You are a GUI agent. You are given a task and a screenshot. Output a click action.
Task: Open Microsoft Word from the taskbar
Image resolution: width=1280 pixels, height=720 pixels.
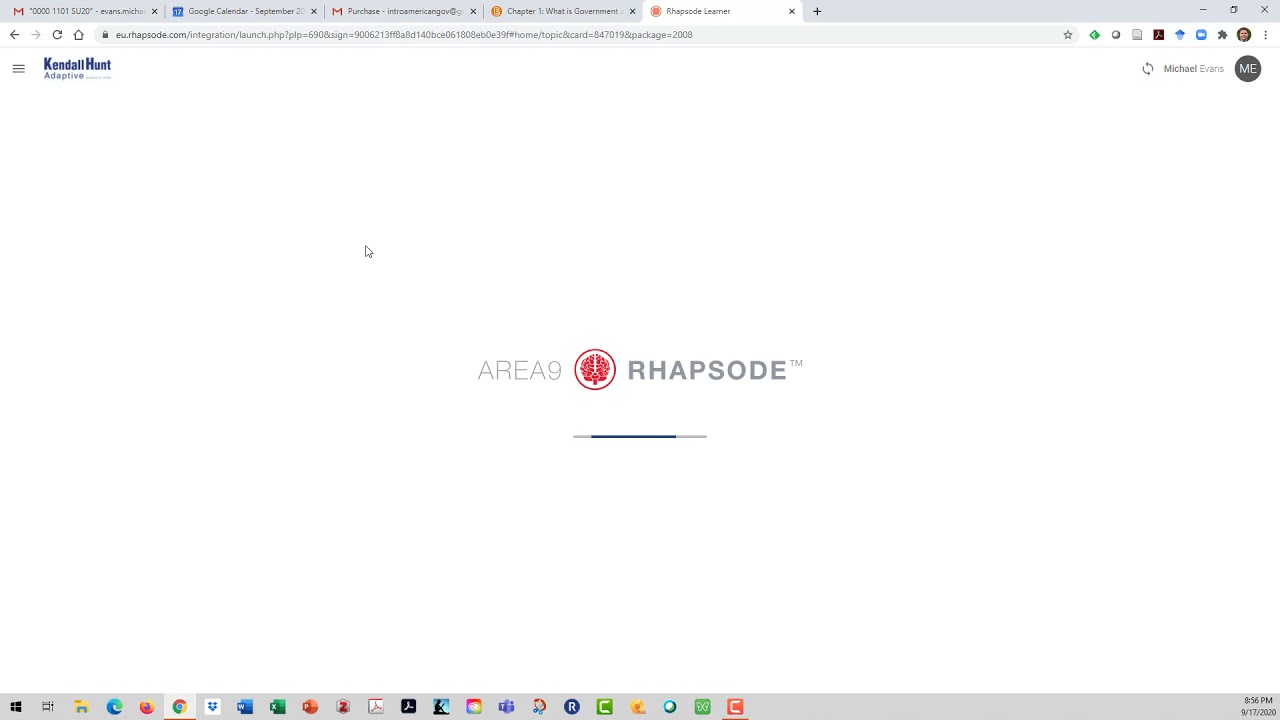pyautogui.click(x=245, y=707)
